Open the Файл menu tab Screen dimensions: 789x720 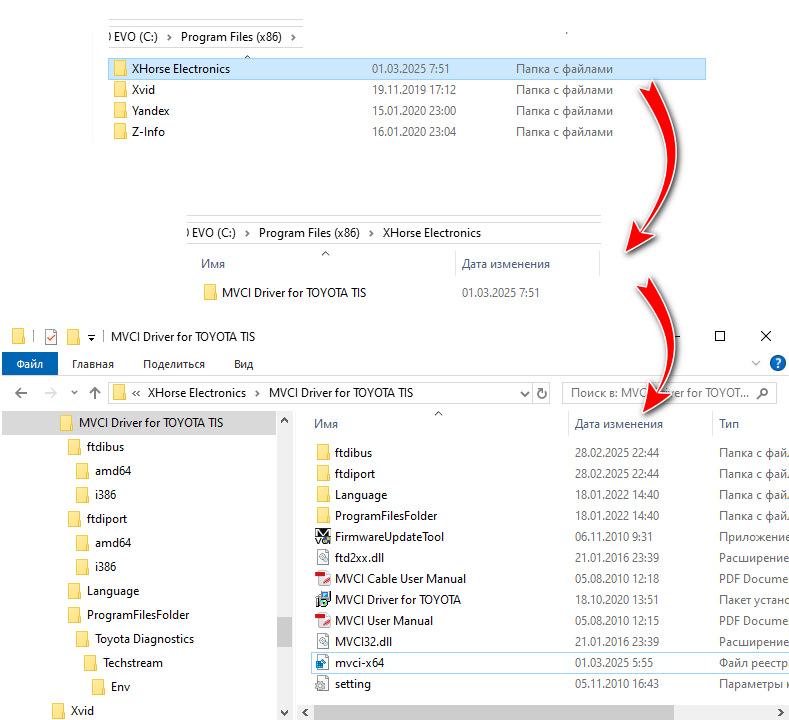point(30,364)
